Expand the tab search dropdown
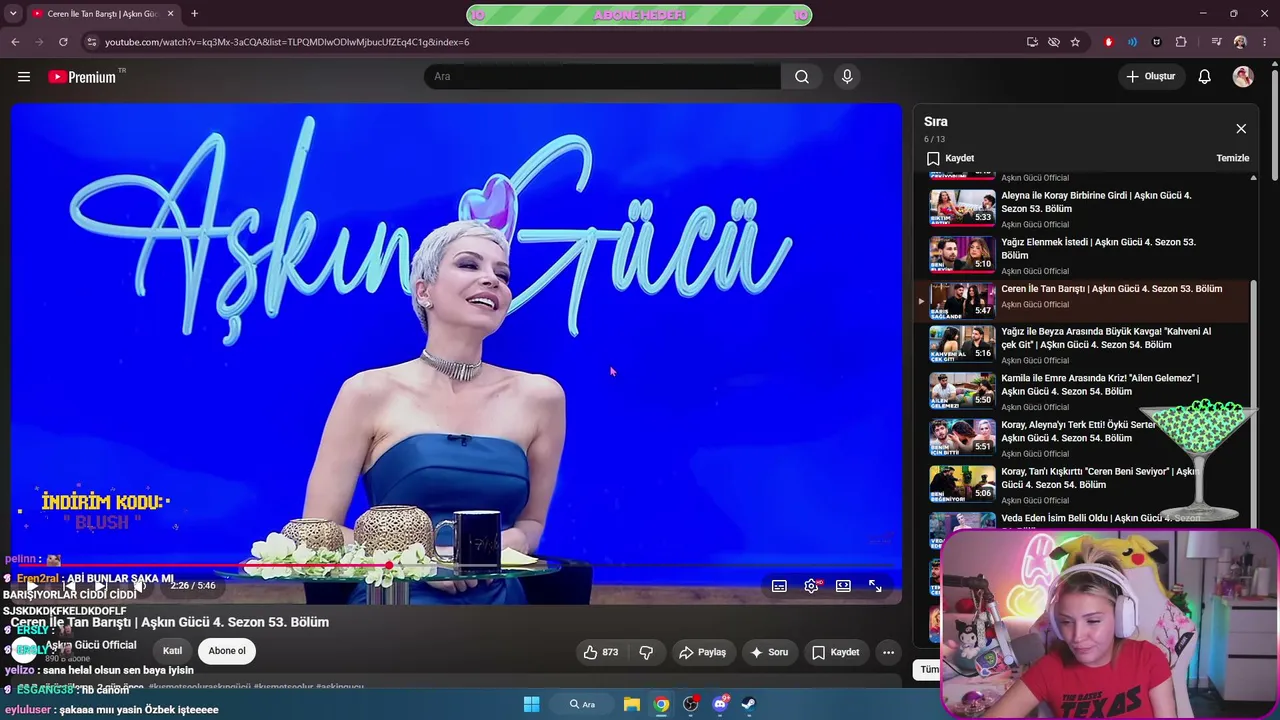The height and width of the screenshot is (720, 1280). pos(15,14)
